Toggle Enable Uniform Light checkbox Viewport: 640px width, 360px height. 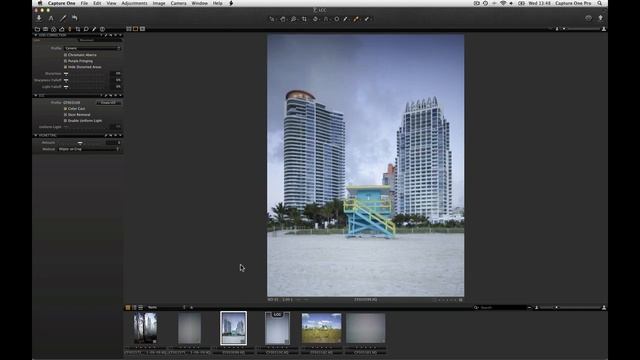click(x=65, y=121)
